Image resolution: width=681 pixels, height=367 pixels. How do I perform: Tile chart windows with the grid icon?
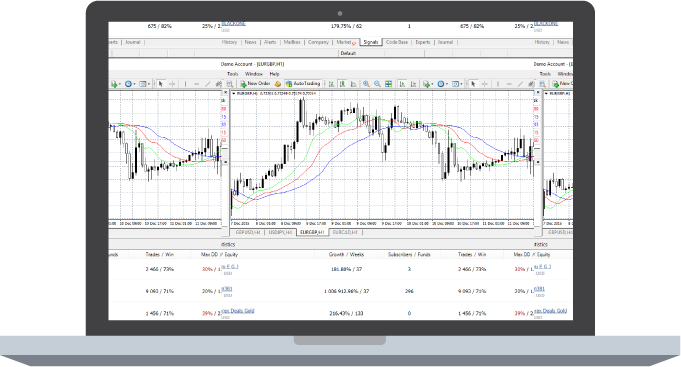point(389,84)
